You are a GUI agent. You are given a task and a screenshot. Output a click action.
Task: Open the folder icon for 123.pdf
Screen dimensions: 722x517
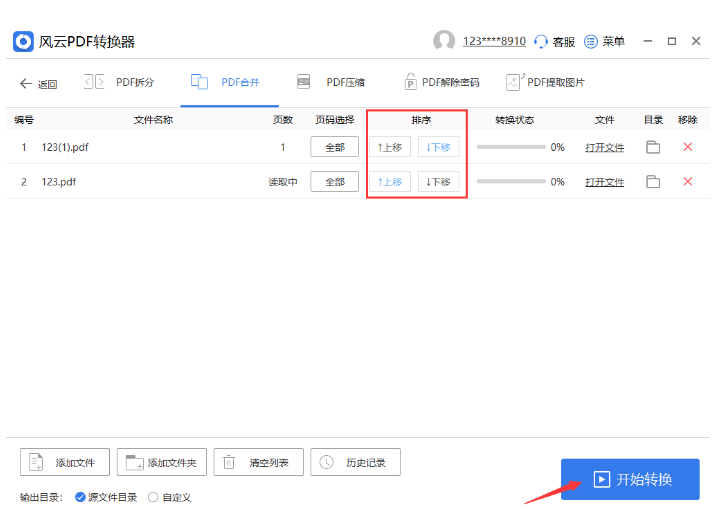(x=653, y=181)
